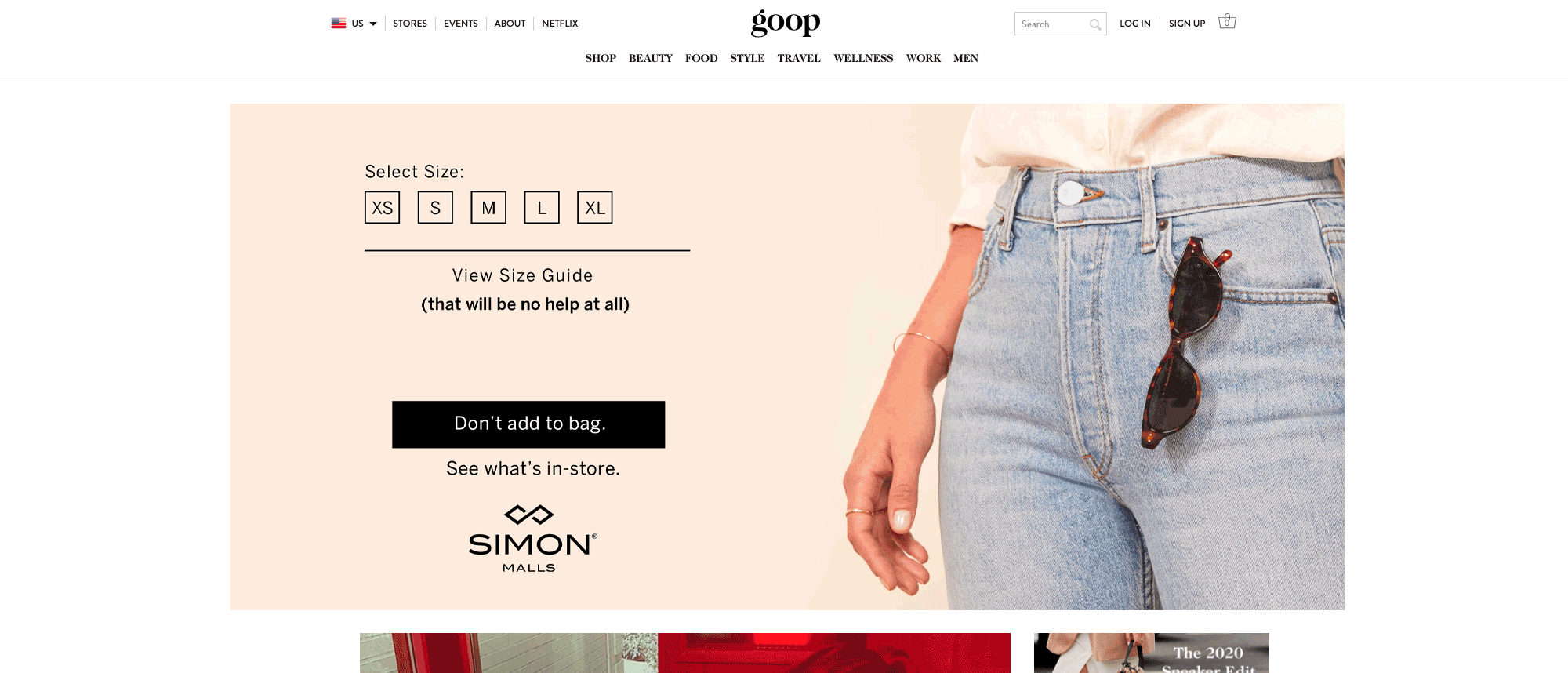Click the Simon Malls logo
This screenshot has width=1568, height=673.
tap(532, 538)
